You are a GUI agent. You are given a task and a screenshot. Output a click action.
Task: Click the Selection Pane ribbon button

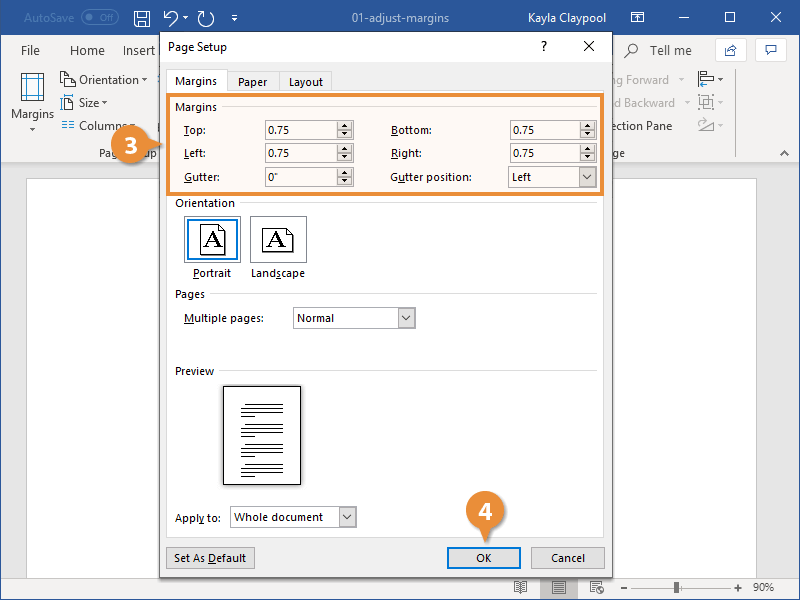[x=643, y=126]
